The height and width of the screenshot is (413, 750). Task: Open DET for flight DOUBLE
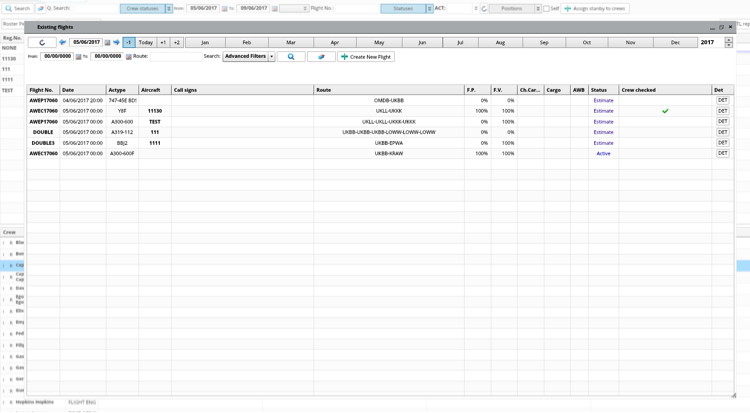pyautogui.click(x=722, y=132)
